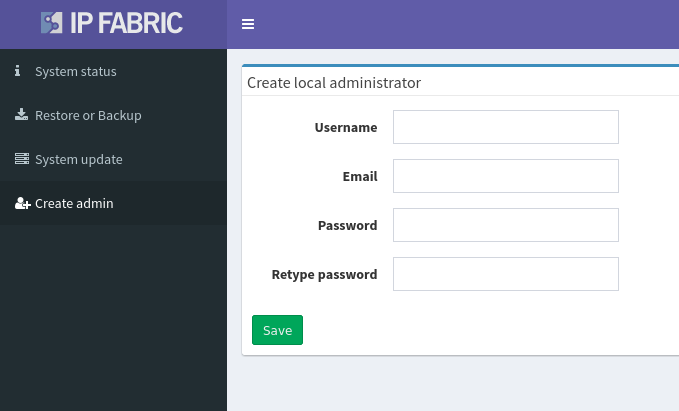Click the System update server icon
The height and width of the screenshot is (411, 679).
point(22,159)
